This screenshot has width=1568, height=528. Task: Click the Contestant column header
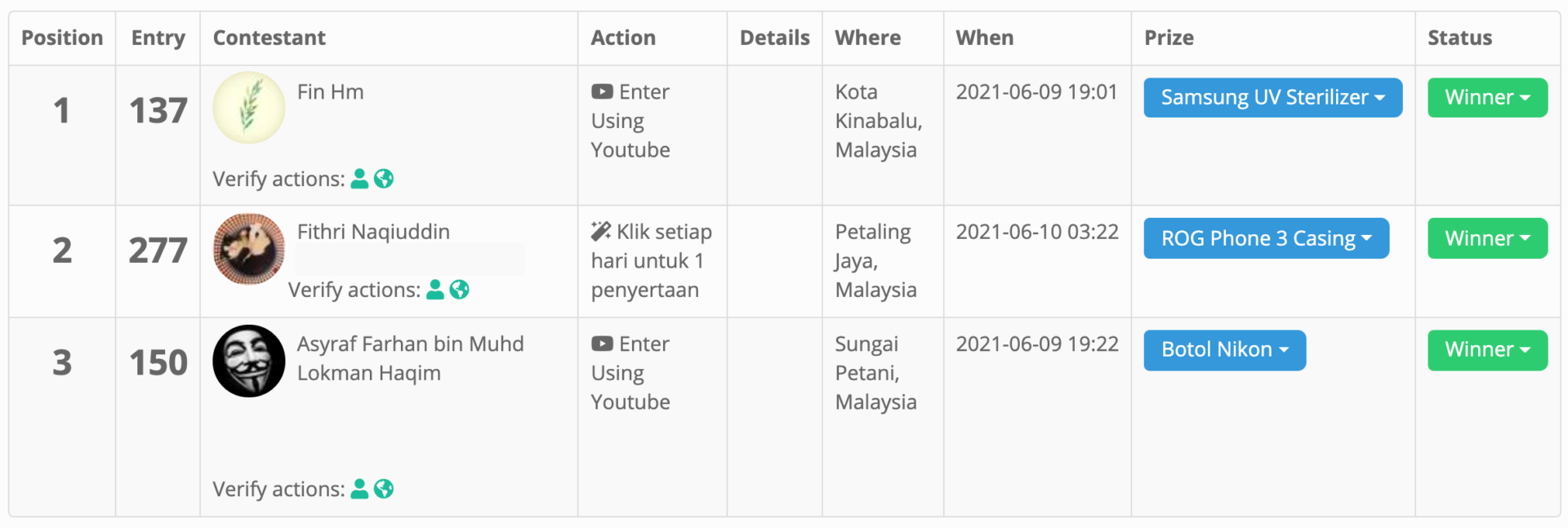pos(269,38)
